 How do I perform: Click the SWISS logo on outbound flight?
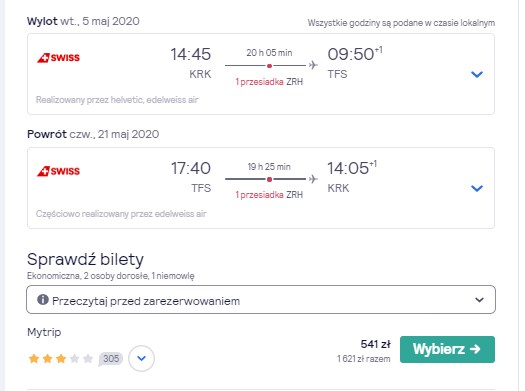tap(58, 58)
